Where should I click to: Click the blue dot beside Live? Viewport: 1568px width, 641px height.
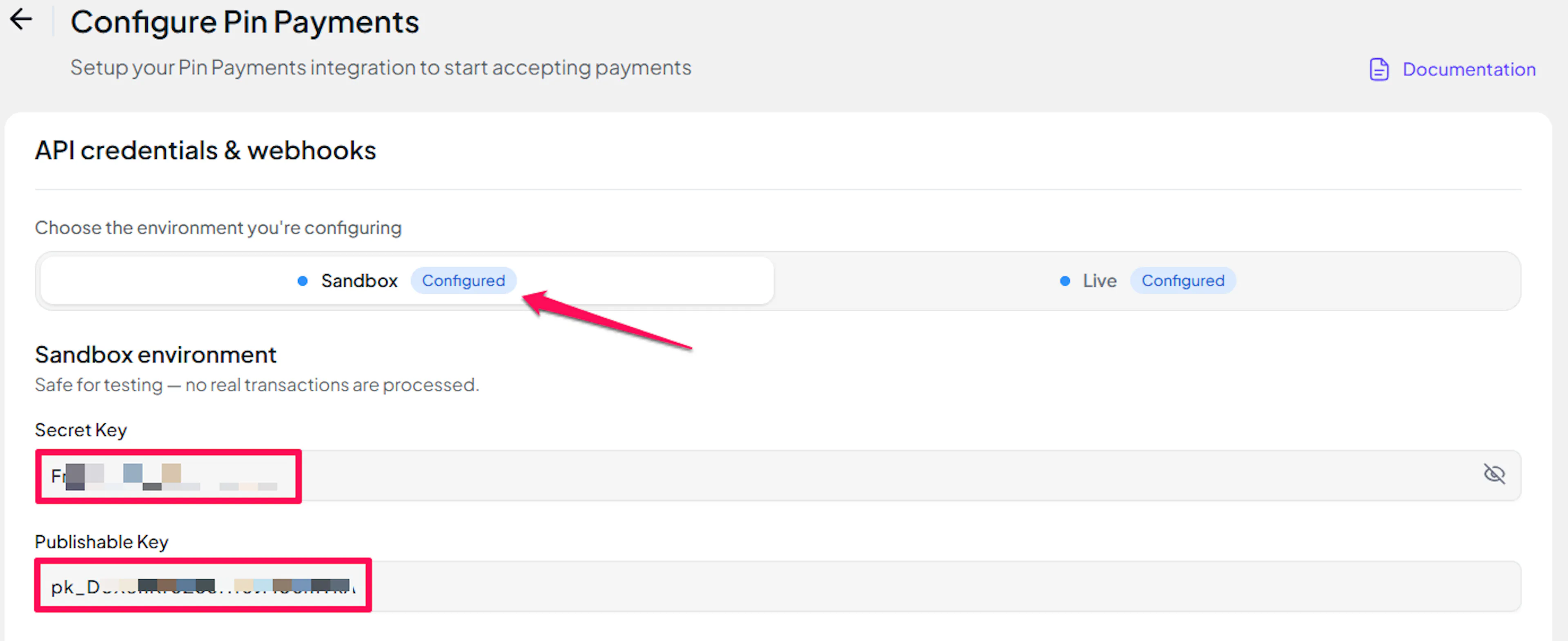1065,281
